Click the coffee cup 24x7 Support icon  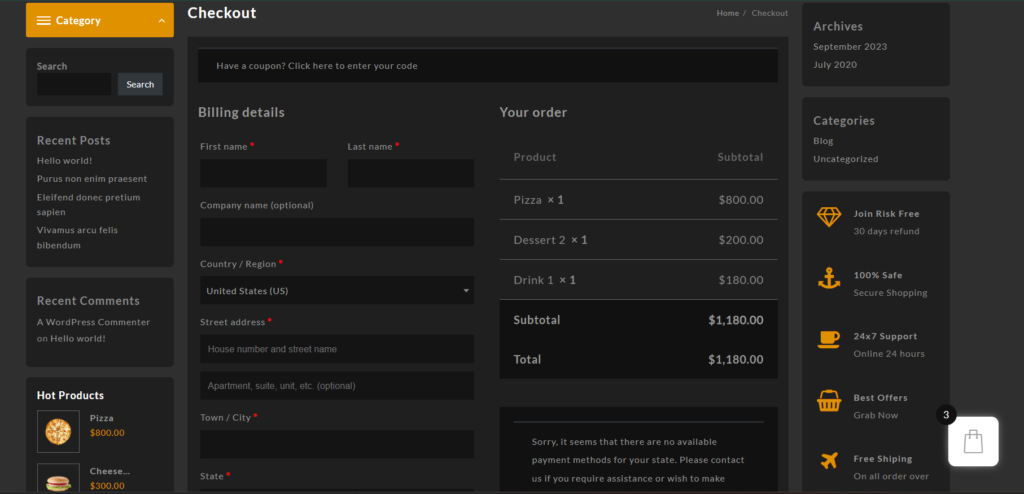point(829,339)
